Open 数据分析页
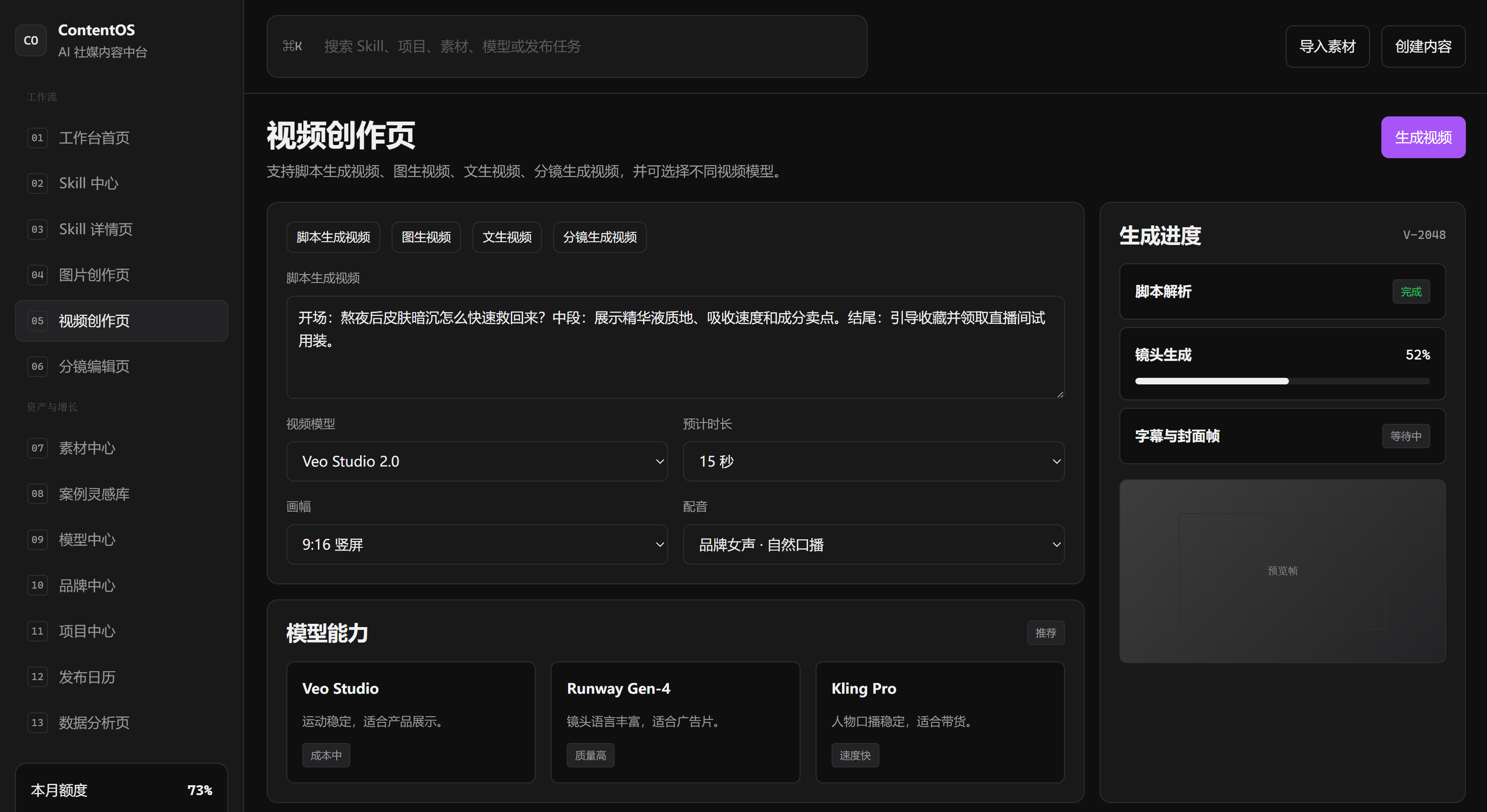The width and height of the screenshot is (1487, 812). (x=121, y=722)
